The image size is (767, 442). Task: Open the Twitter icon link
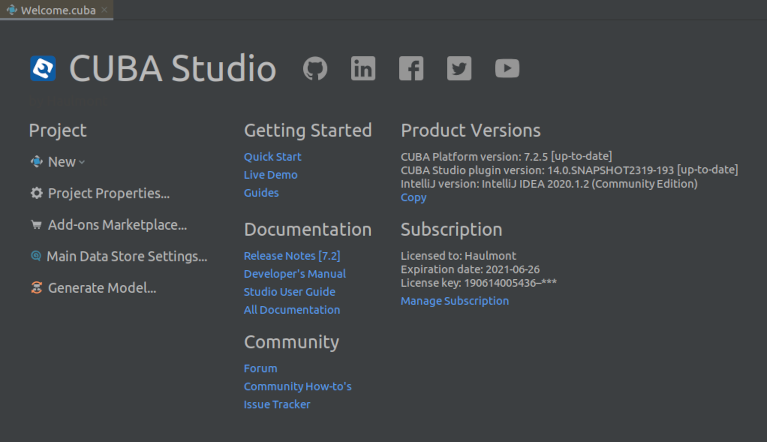point(459,68)
